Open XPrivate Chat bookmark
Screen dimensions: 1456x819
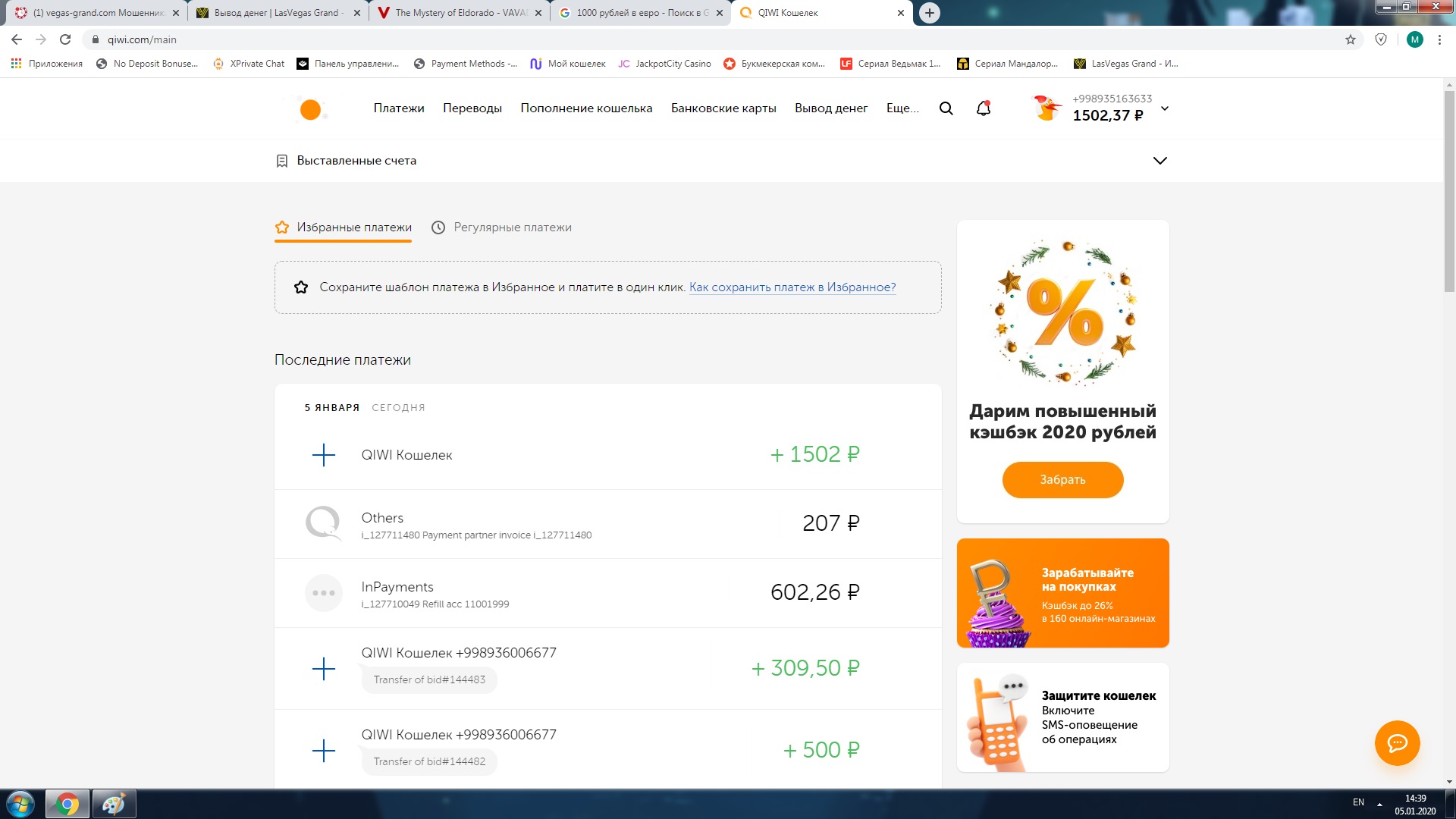click(249, 64)
